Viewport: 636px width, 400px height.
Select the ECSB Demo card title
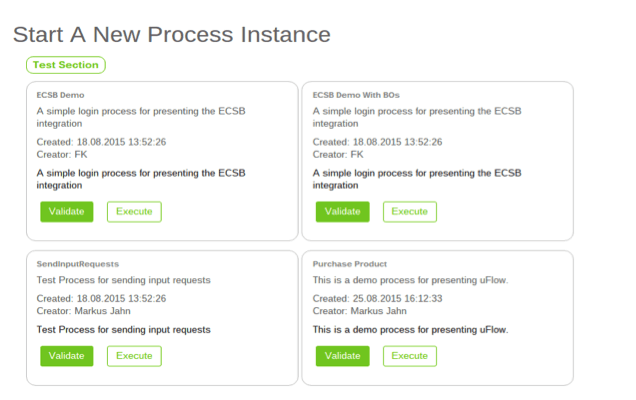click(60, 95)
